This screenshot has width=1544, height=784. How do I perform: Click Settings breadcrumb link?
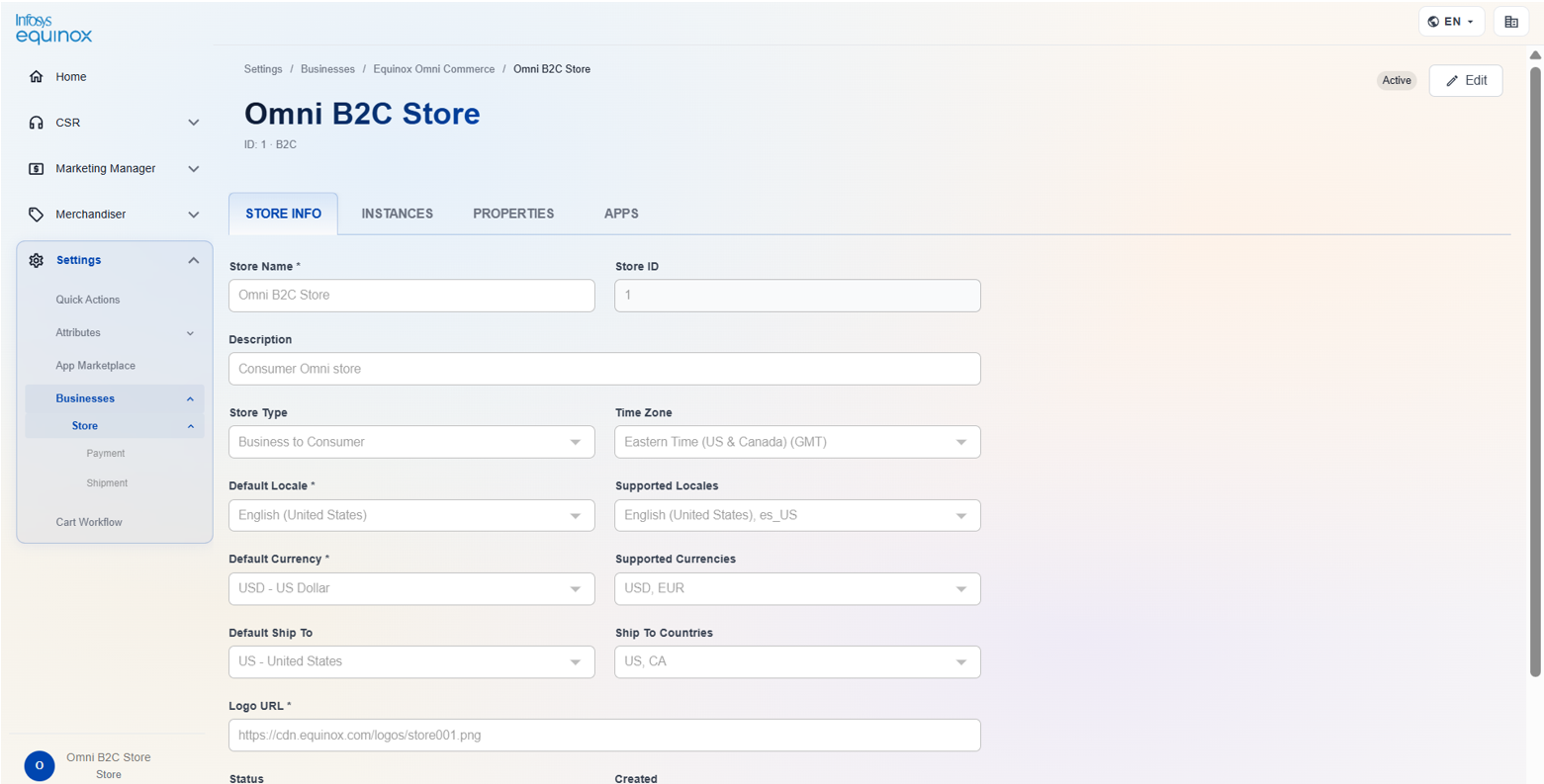tap(263, 69)
